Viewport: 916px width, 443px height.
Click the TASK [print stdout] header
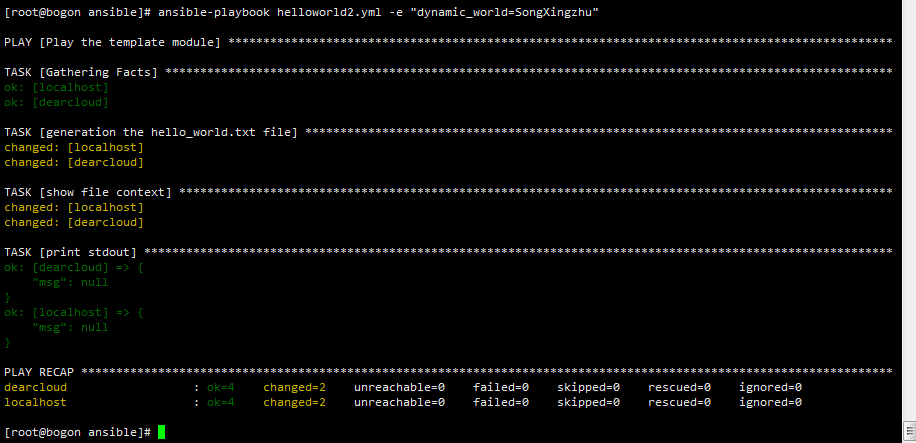click(x=70, y=252)
